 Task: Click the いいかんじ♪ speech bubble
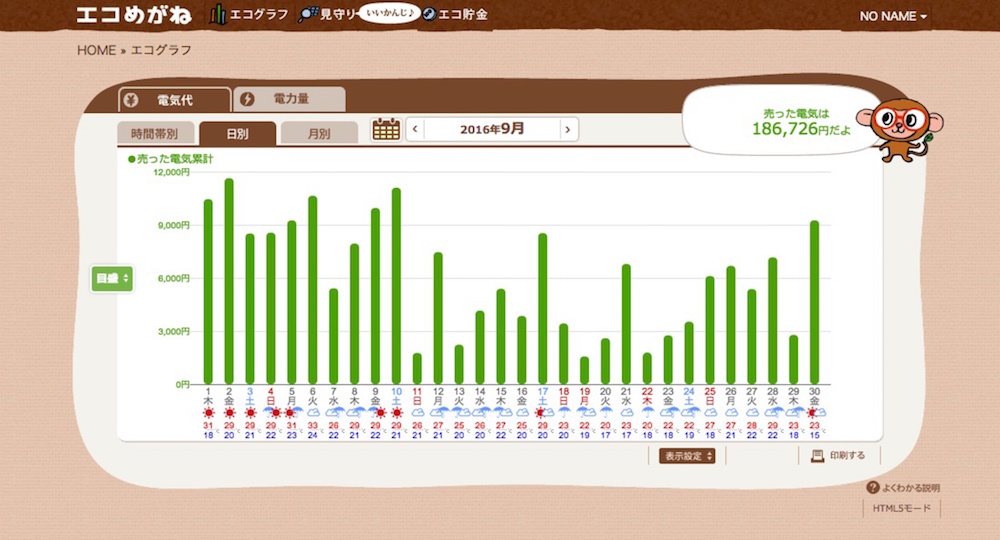click(x=389, y=13)
